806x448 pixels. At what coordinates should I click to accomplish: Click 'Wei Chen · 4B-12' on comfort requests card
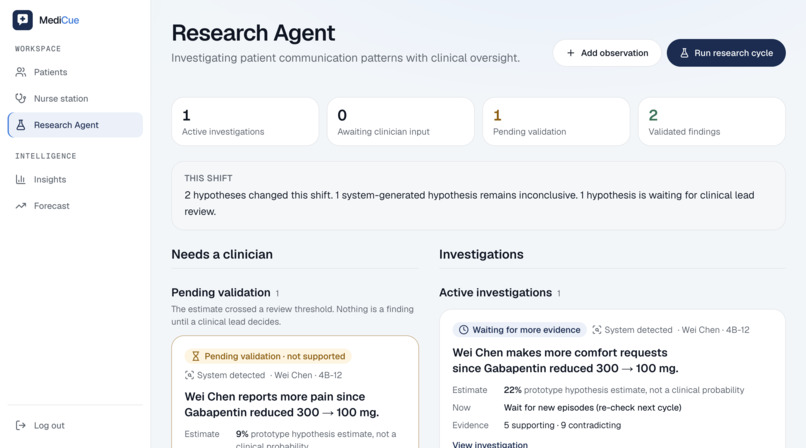pyautogui.click(x=716, y=330)
